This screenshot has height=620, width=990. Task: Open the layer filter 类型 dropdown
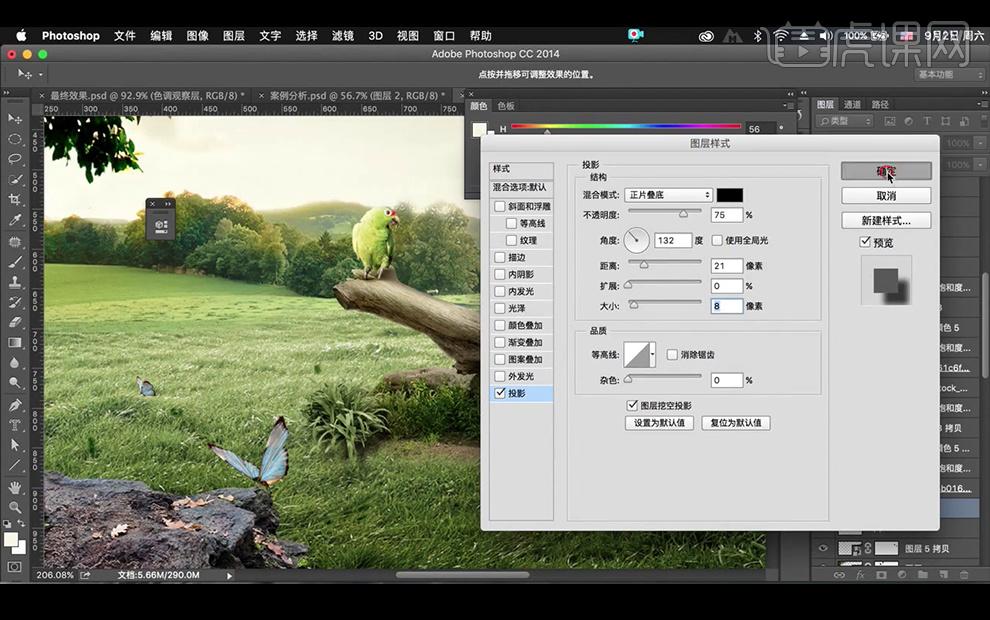pyautogui.click(x=844, y=121)
